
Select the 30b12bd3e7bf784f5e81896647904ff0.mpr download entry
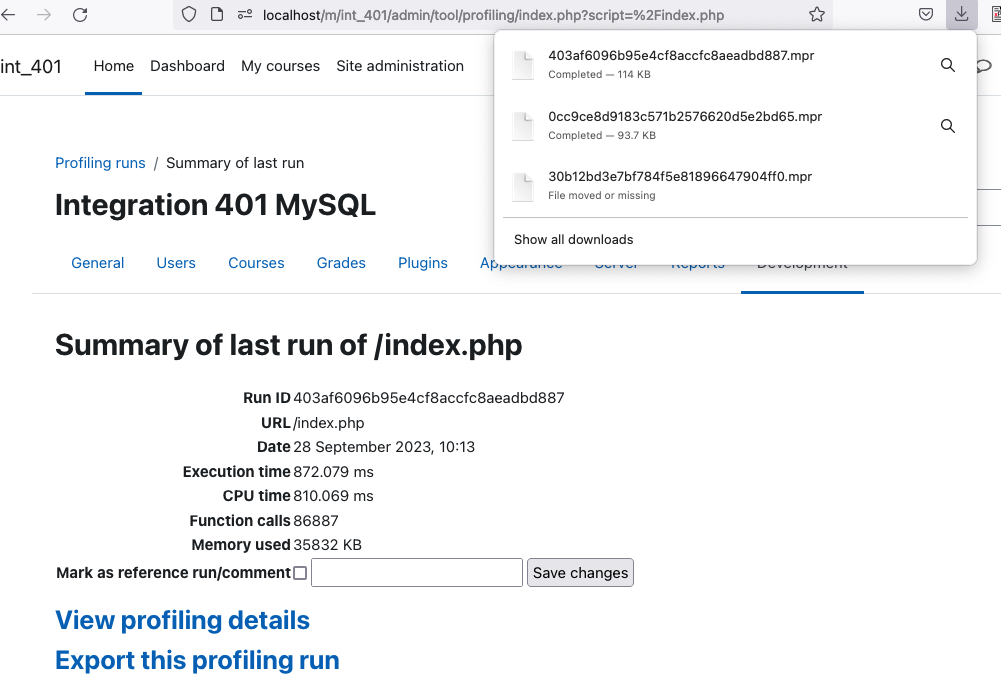735,186
